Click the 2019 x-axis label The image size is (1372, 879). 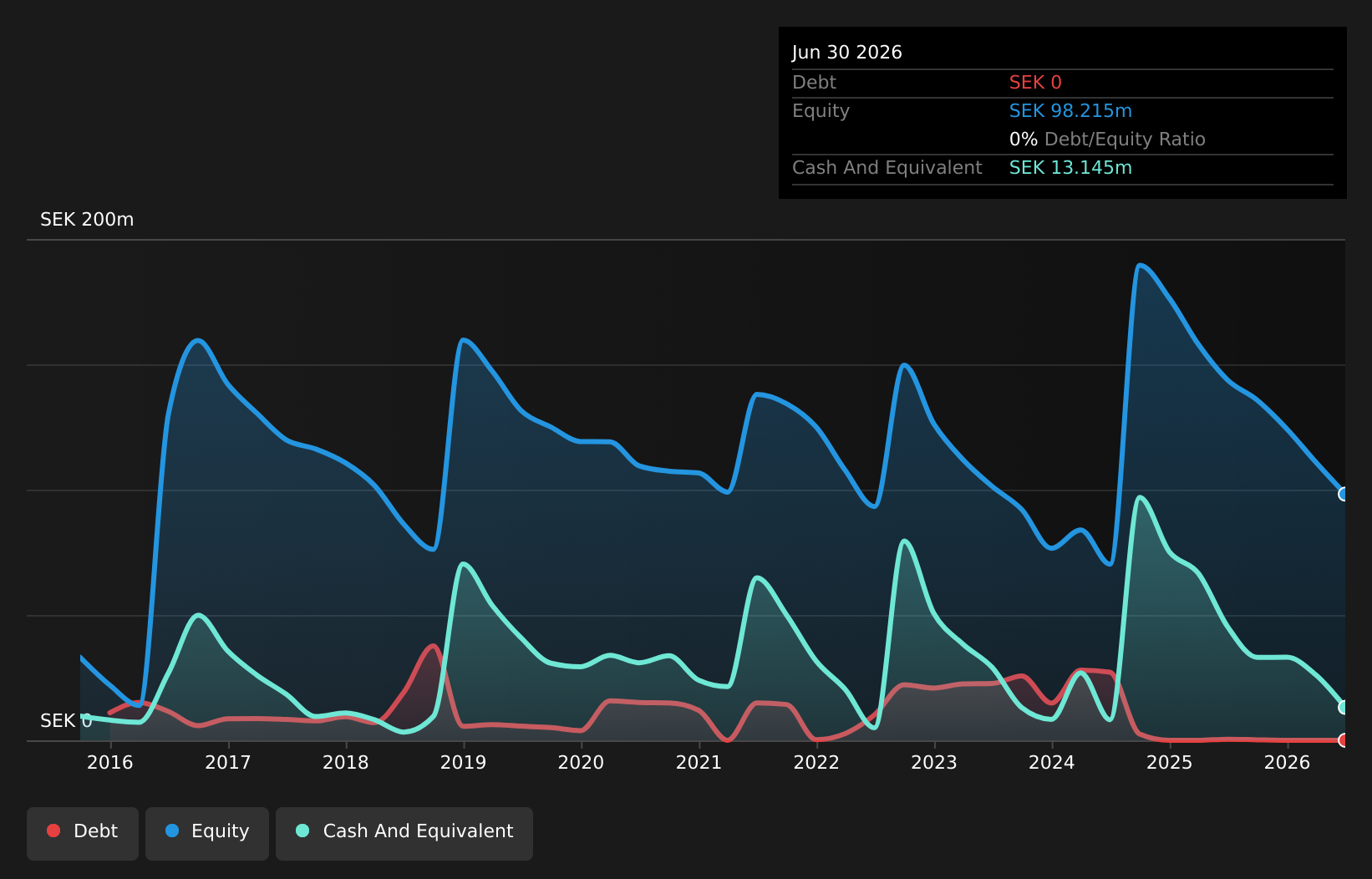pos(464,762)
